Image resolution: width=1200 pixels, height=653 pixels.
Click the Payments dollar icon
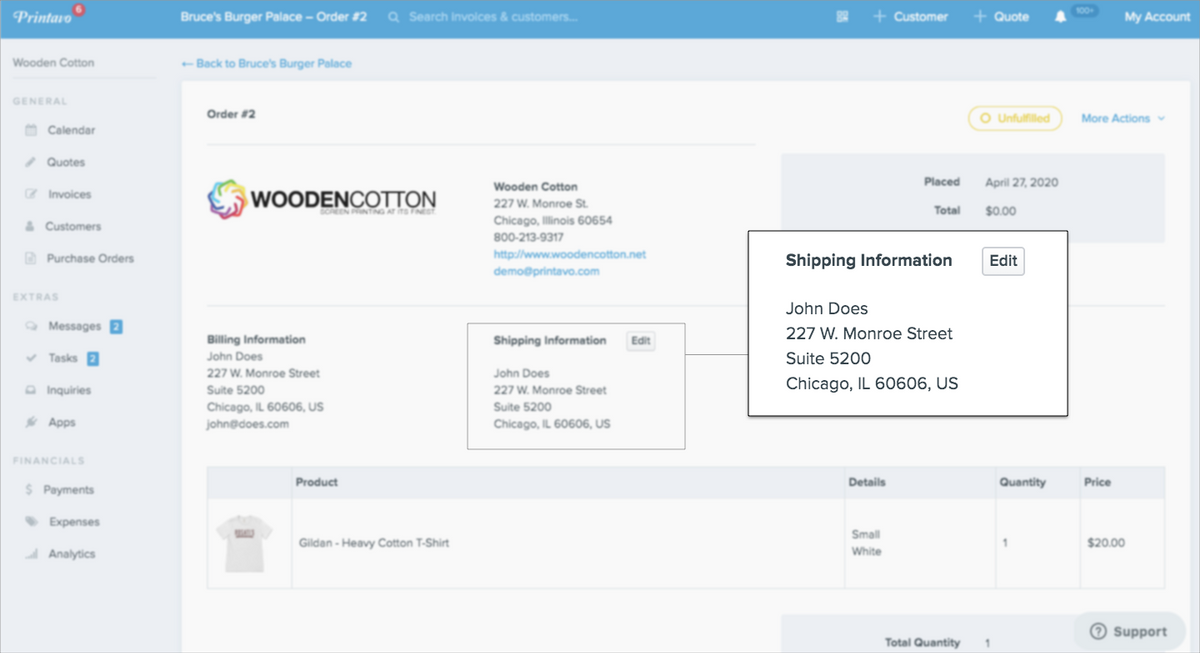(x=30, y=490)
